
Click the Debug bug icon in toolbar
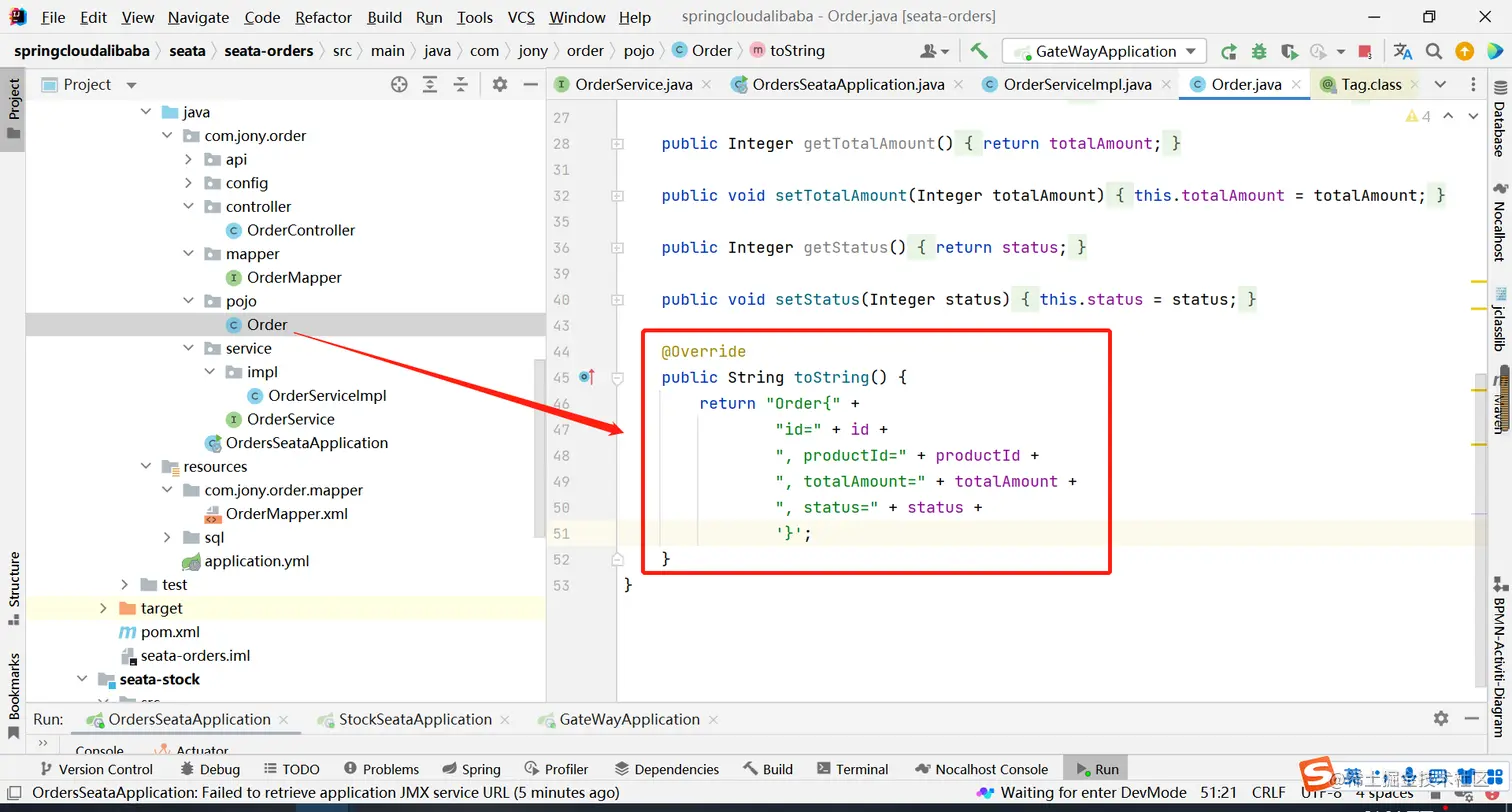1259,51
